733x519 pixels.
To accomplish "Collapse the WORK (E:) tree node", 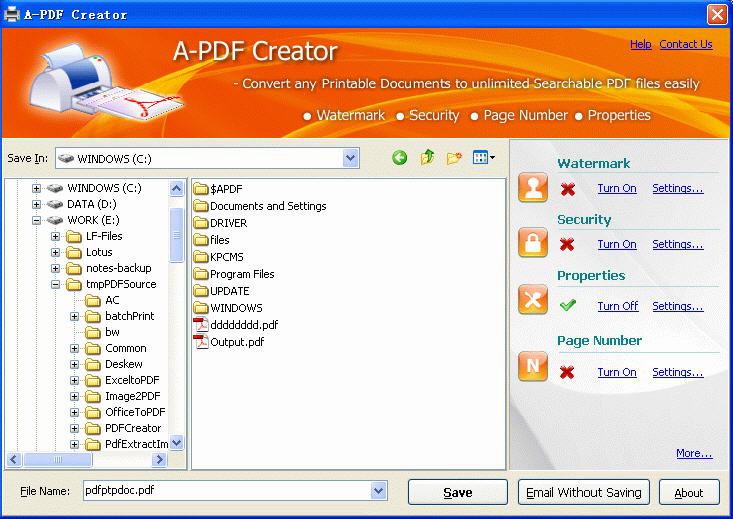I will click(x=36, y=220).
